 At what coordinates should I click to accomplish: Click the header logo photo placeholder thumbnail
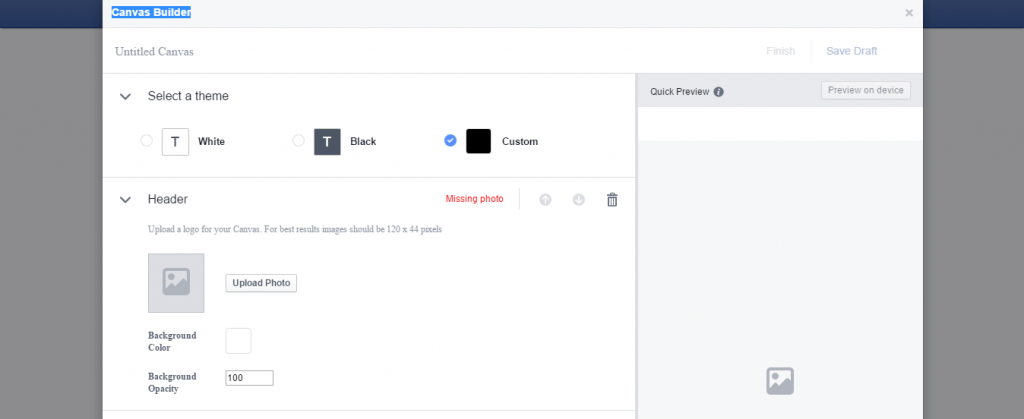pyautogui.click(x=176, y=283)
